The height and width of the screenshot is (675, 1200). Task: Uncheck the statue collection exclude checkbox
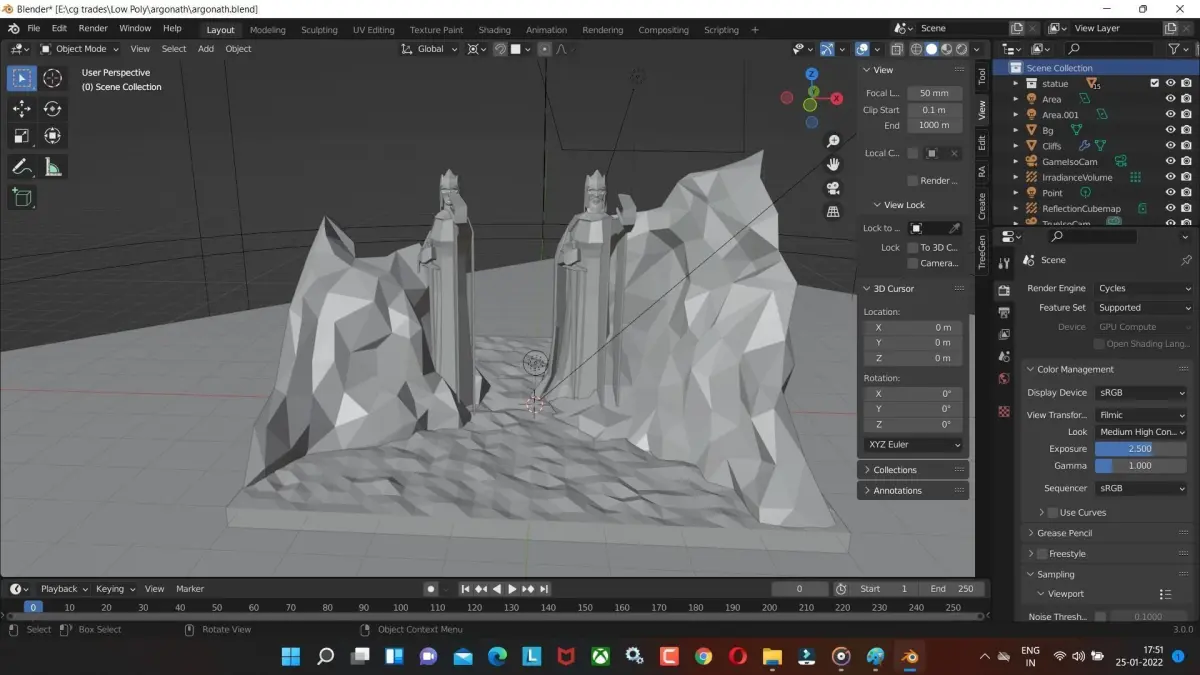point(1154,83)
